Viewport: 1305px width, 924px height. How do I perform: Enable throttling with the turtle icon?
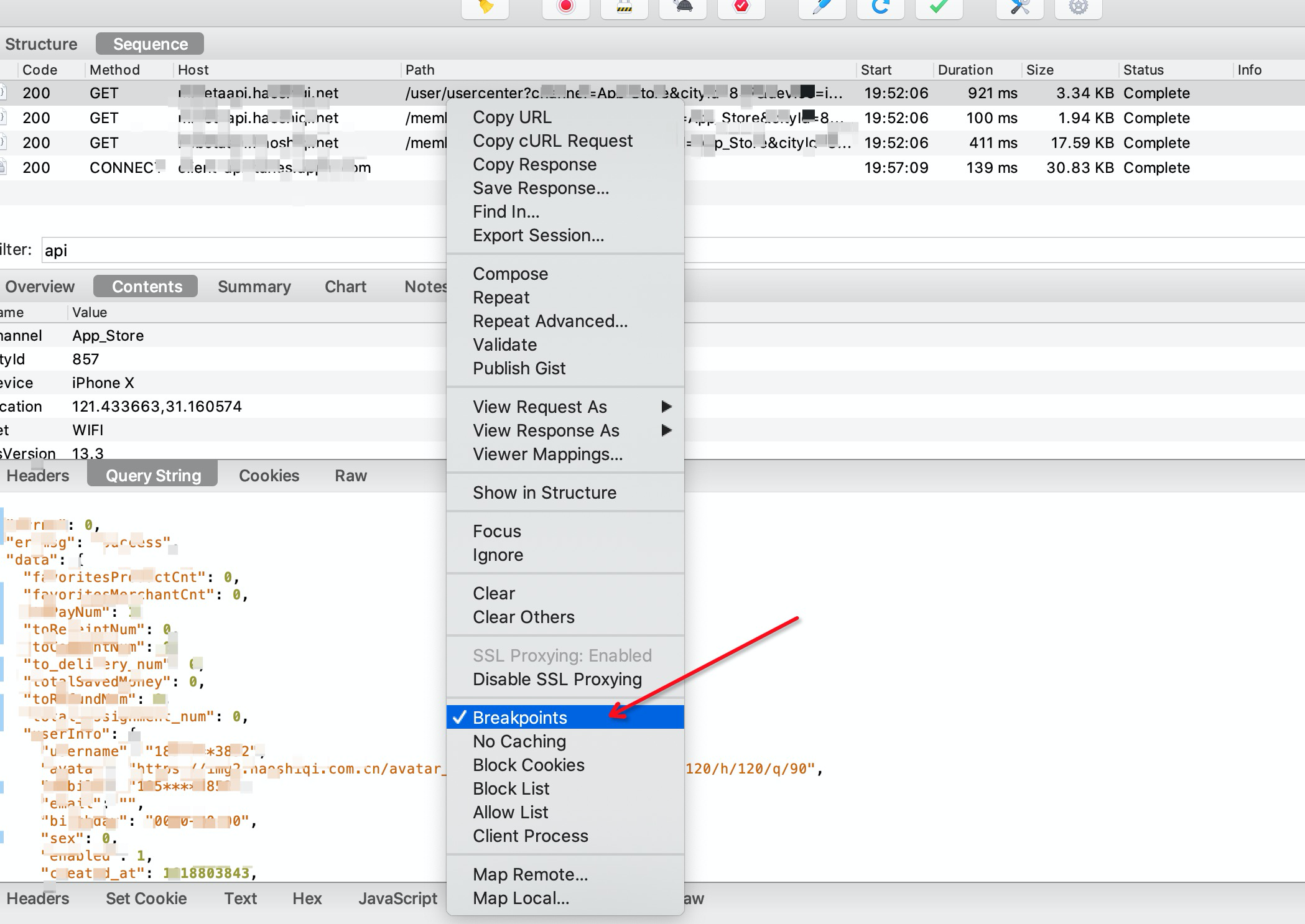tap(683, 7)
